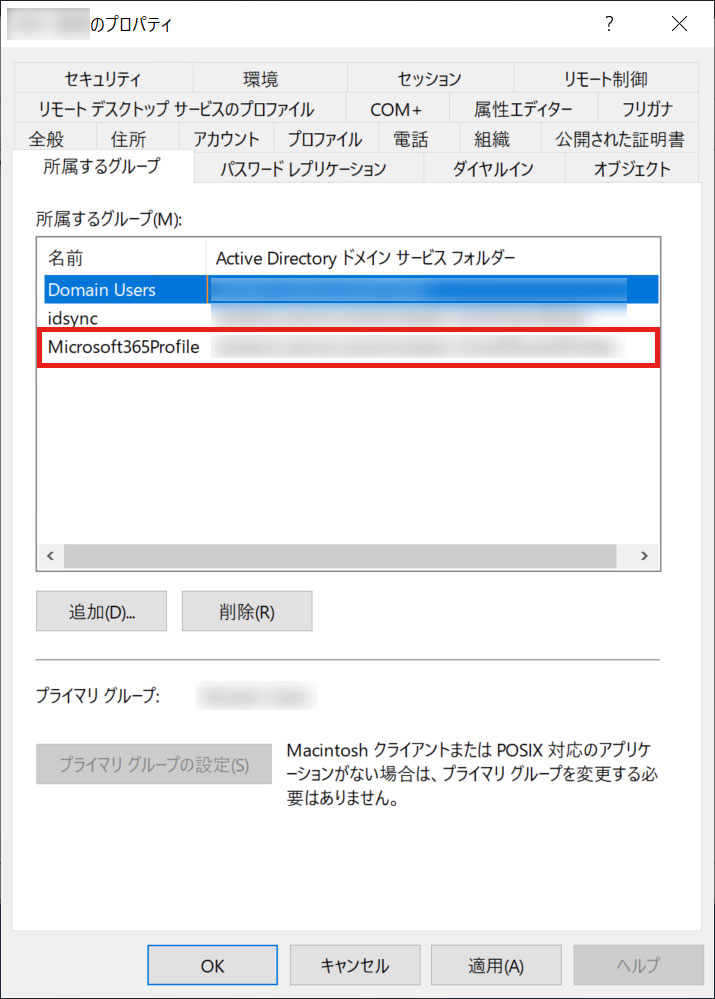Select the idsync group row
This screenshot has height=999, width=715.
[351, 317]
